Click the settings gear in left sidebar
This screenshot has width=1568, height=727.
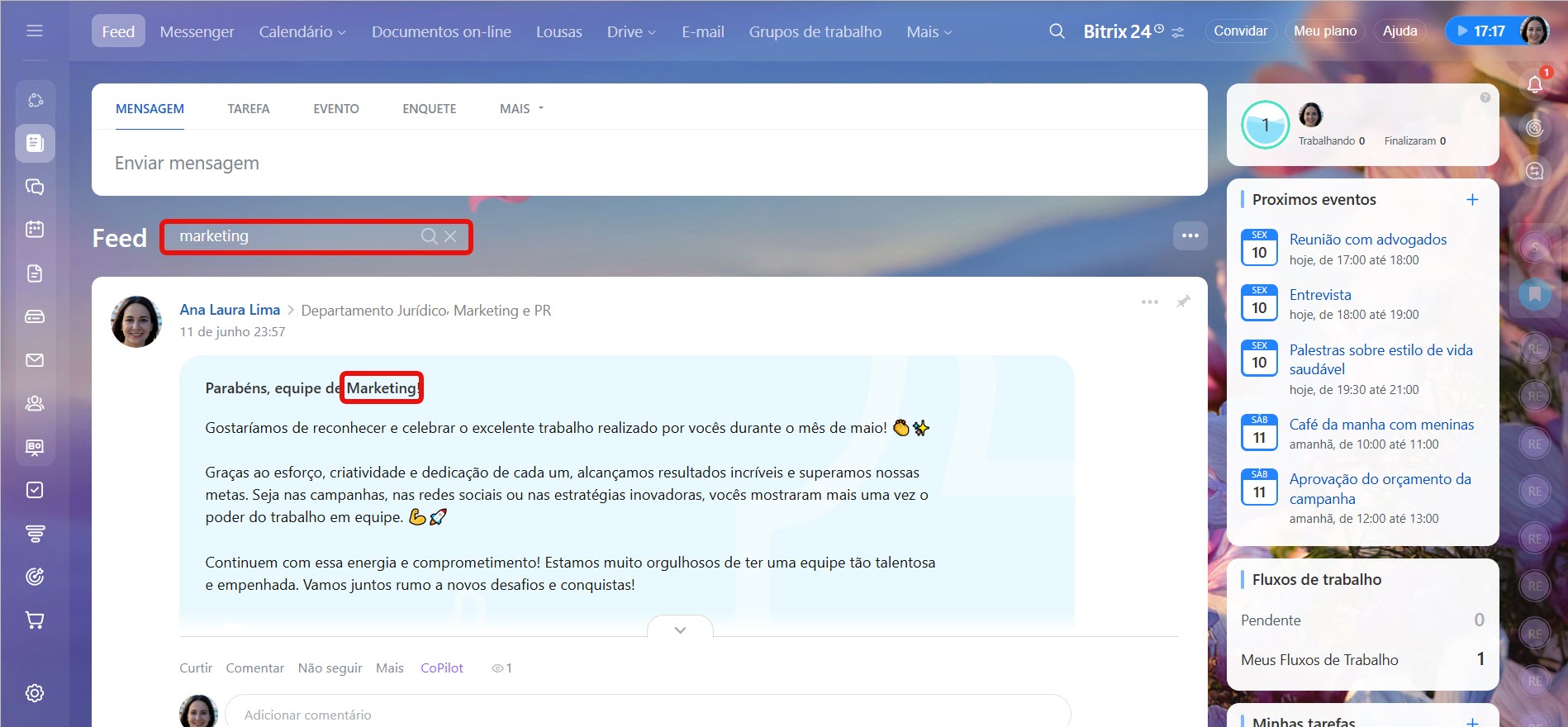[x=35, y=693]
